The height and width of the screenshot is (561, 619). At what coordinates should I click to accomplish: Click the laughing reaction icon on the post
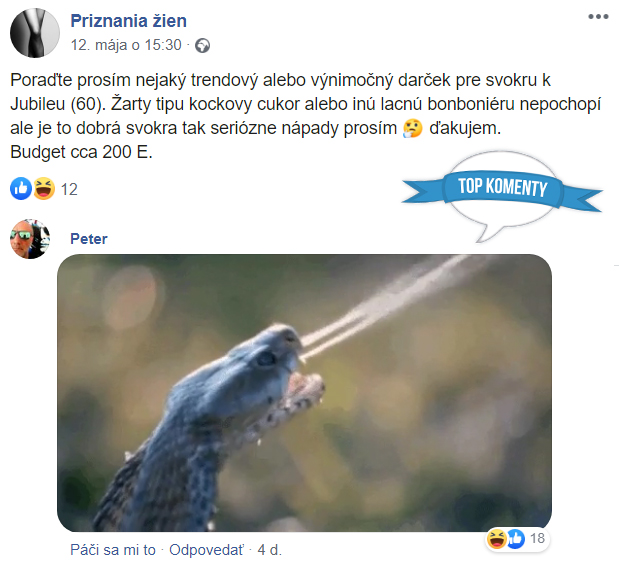pyautogui.click(x=44, y=189)
